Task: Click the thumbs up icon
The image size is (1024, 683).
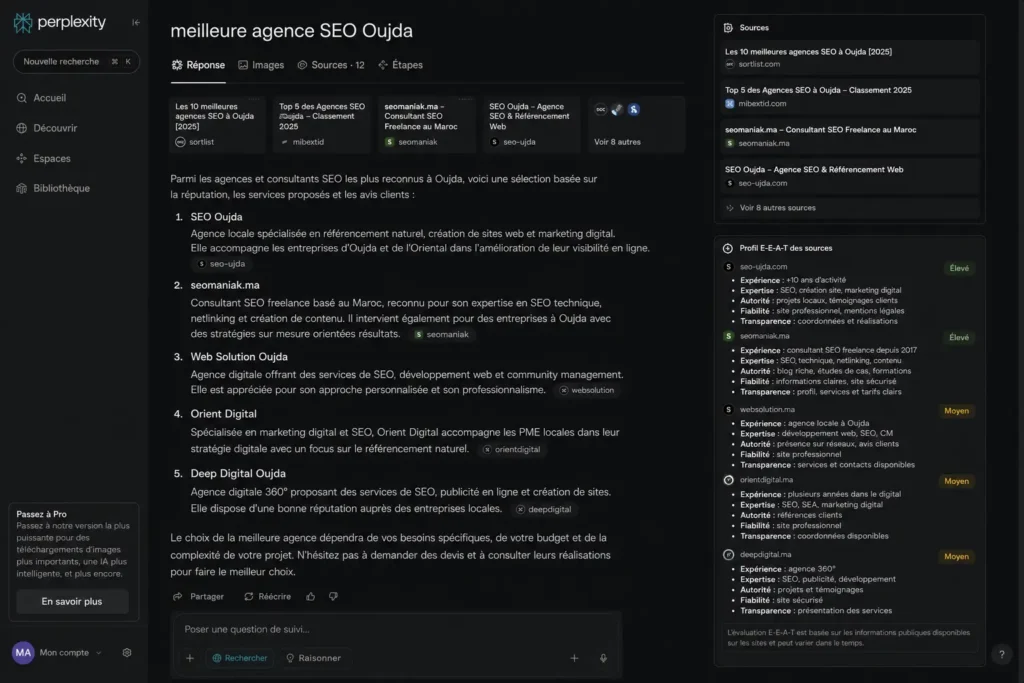Action: (311, 596)
